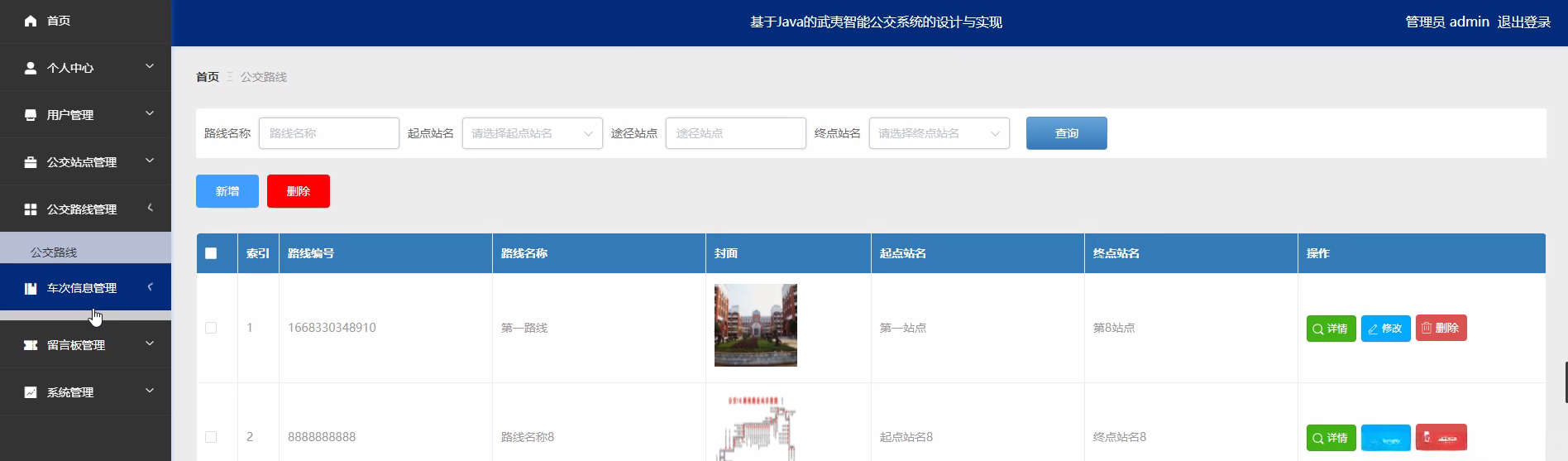Viewport: 1568px width, 461px height.
Task: Open the 用户管理 menu item
Action: (x=85, y=115)
